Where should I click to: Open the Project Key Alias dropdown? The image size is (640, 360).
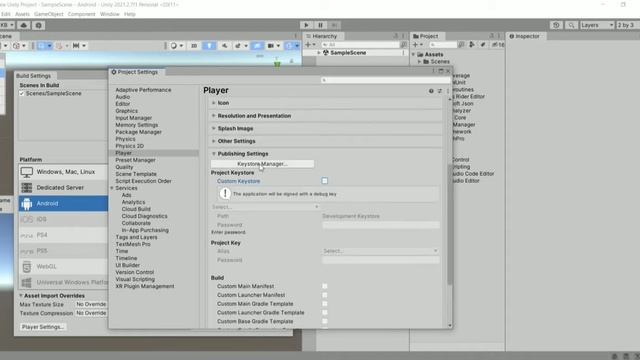pyautogui.click(x=380, y=251)
